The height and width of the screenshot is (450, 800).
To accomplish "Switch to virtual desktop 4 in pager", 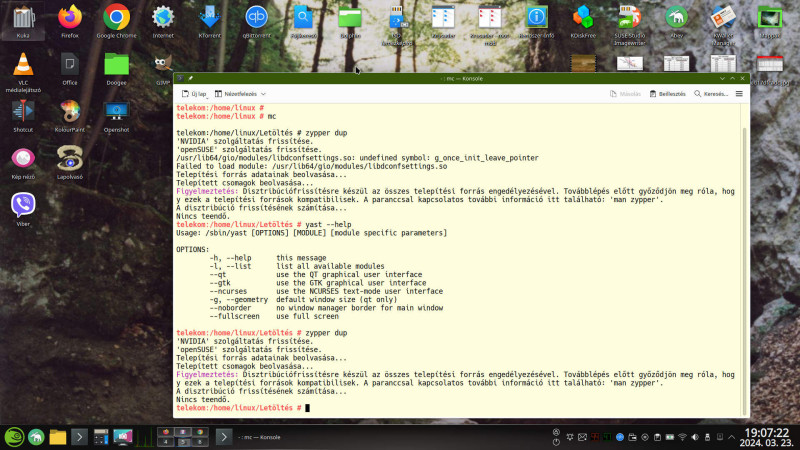I will [x=165, y=442].
